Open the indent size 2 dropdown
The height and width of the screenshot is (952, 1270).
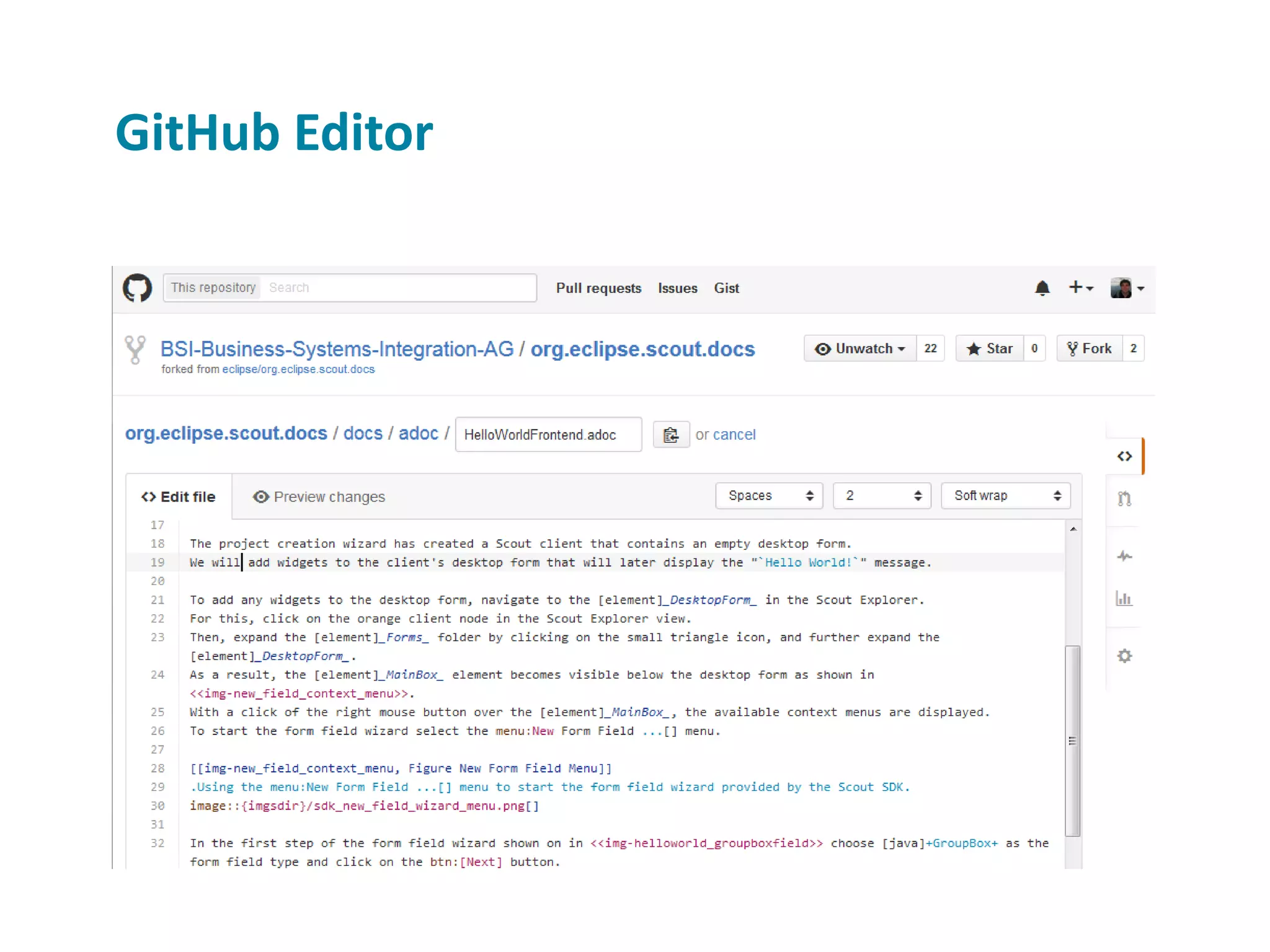[882, 496]
